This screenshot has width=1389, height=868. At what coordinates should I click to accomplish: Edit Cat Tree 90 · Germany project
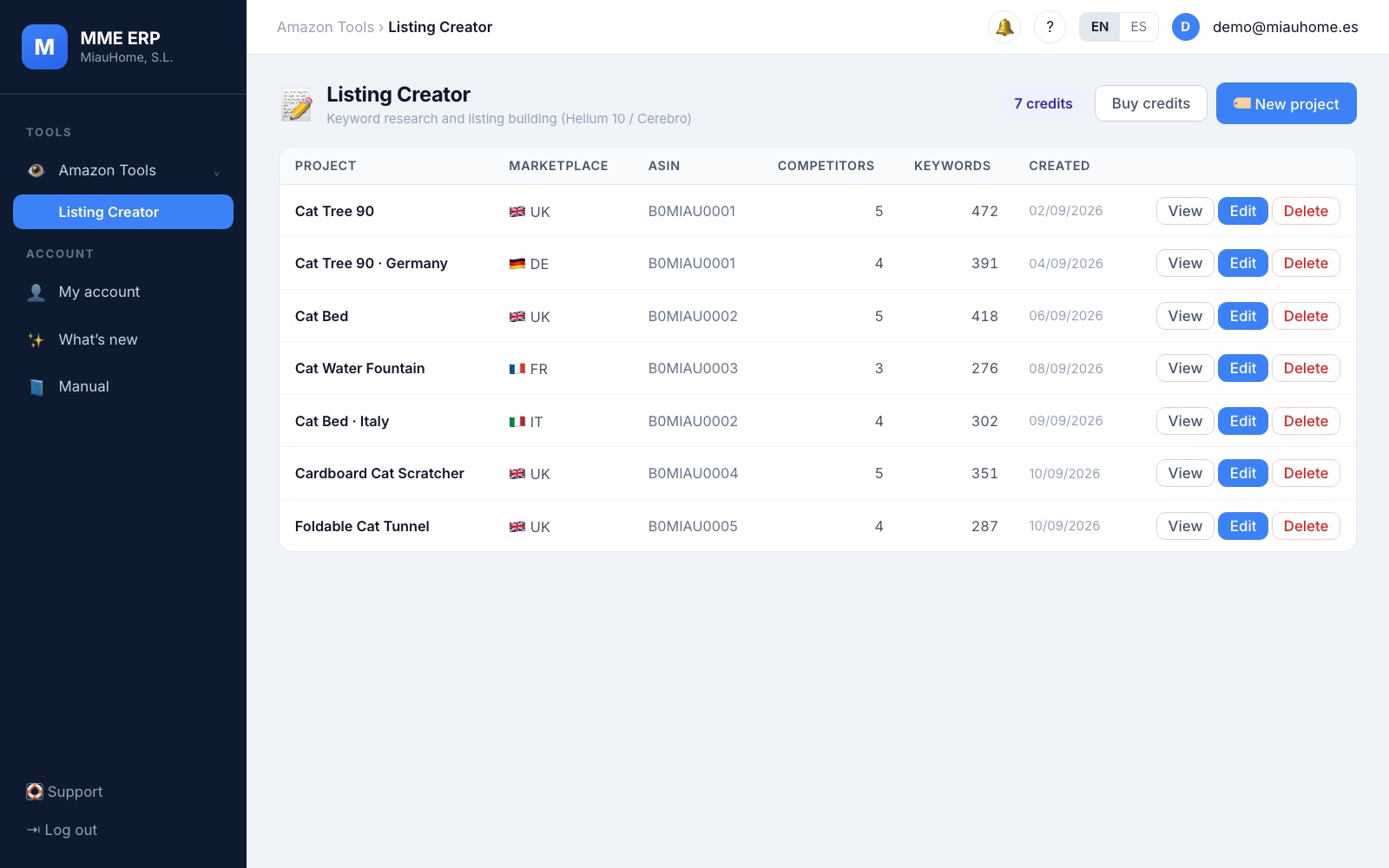point(1242,263)
